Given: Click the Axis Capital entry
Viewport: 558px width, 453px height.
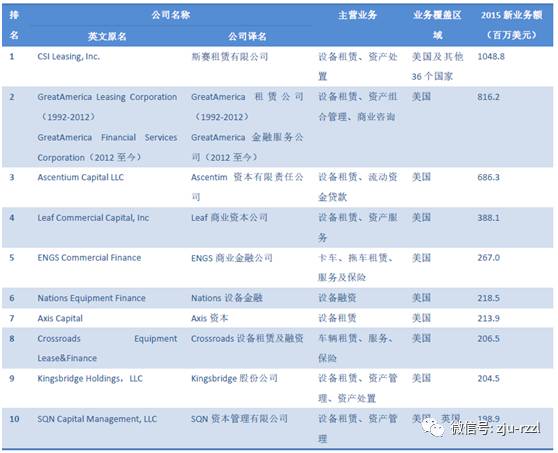Looking at the screenshot, I should pos(60,318).
